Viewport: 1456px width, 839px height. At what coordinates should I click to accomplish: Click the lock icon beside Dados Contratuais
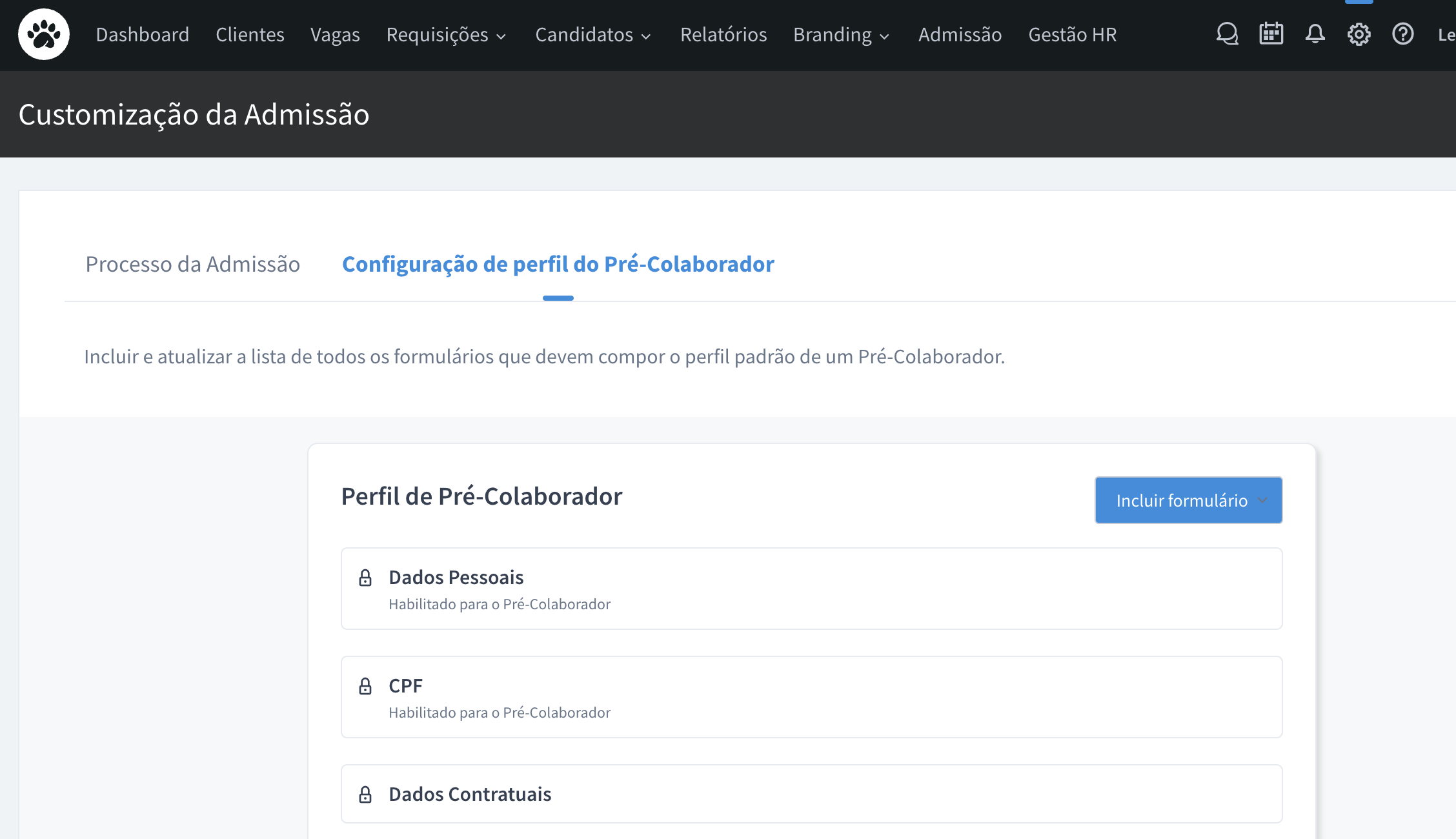point(365,794)
